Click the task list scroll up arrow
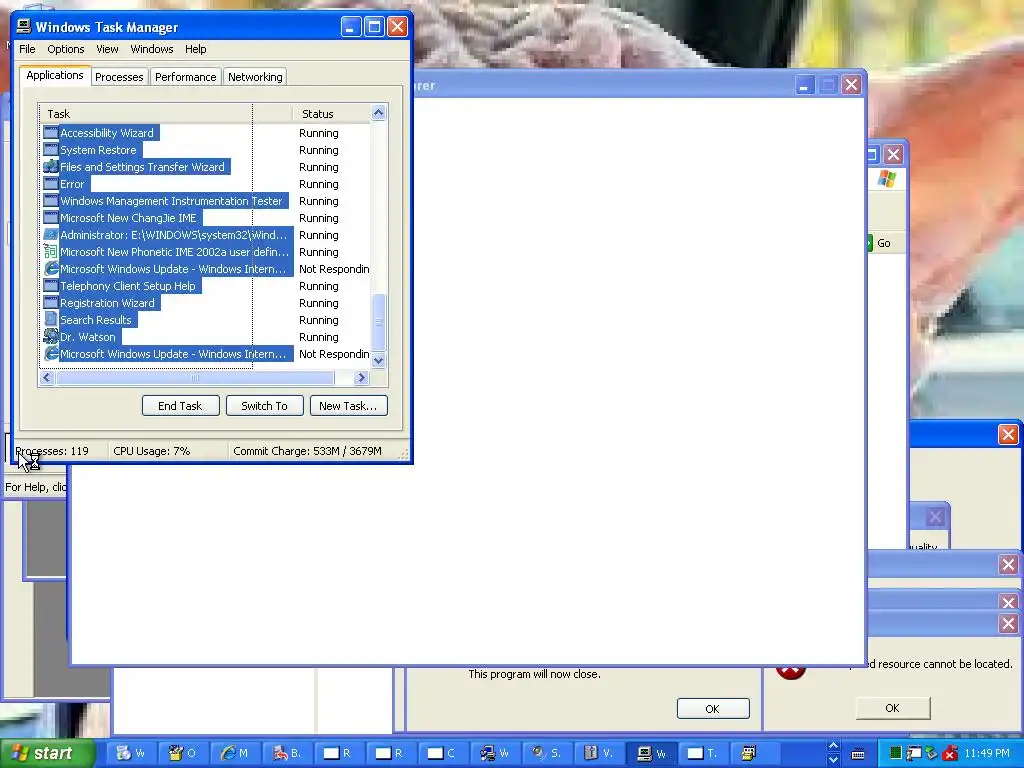The width and height of the screenshot is (1024, 768). pyautogui.click(x=379, y=113)
